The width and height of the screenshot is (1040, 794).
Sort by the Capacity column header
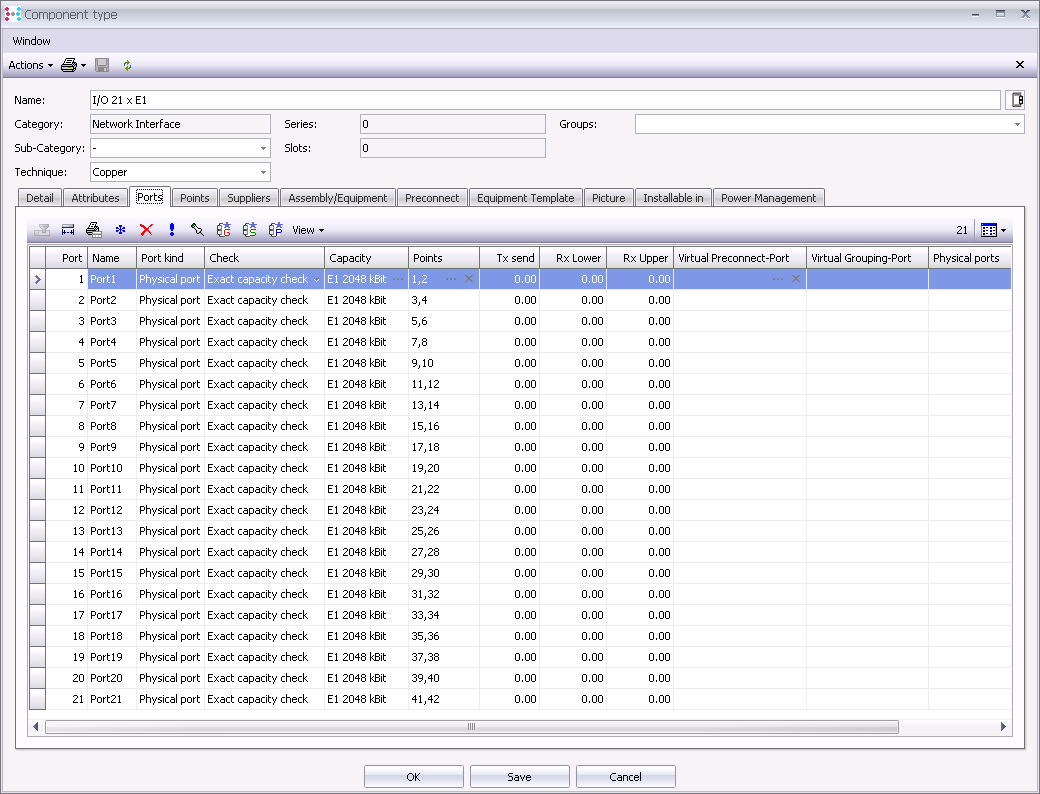click(x=366, y=258)
